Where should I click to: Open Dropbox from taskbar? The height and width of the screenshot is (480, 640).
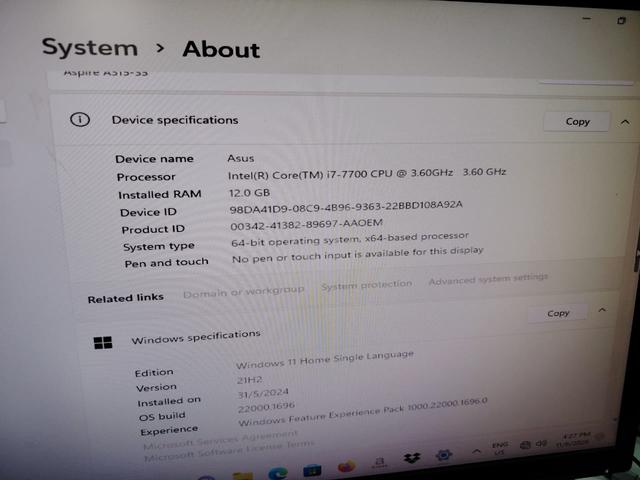click(412, 458)
